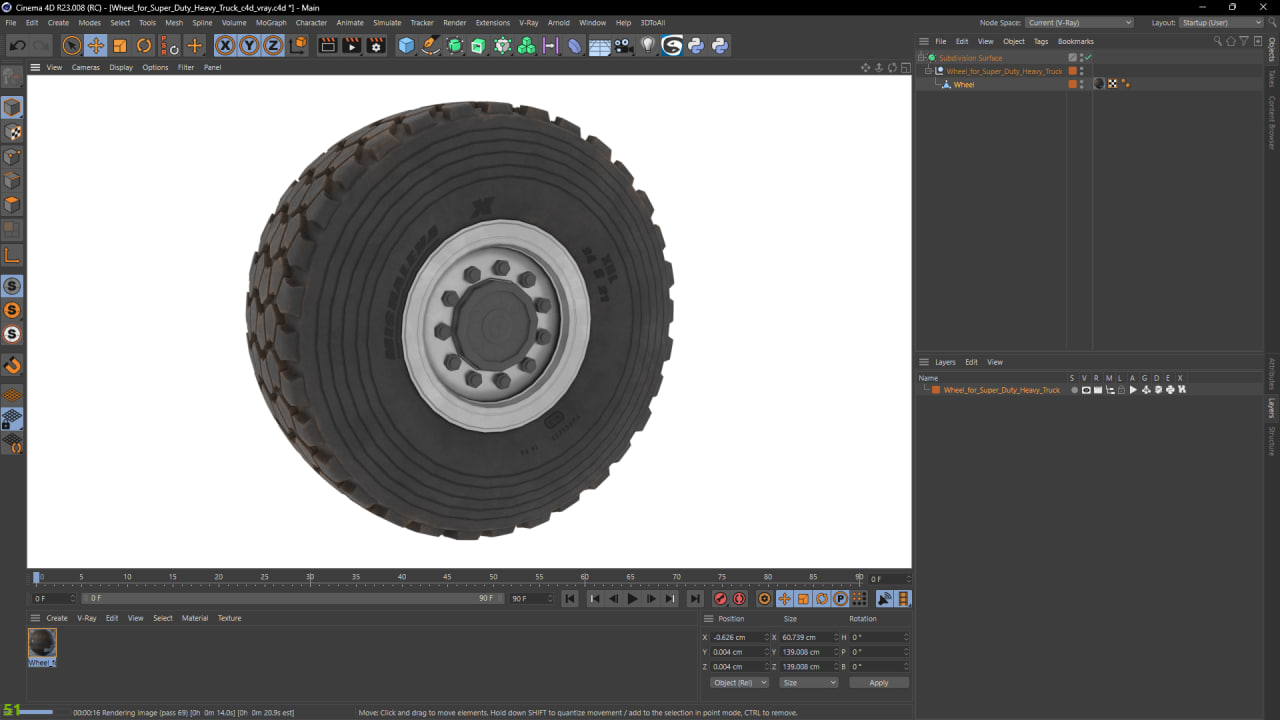Render to Picture Viewer icon
1280x720 pixels.
tap(352, 45)
